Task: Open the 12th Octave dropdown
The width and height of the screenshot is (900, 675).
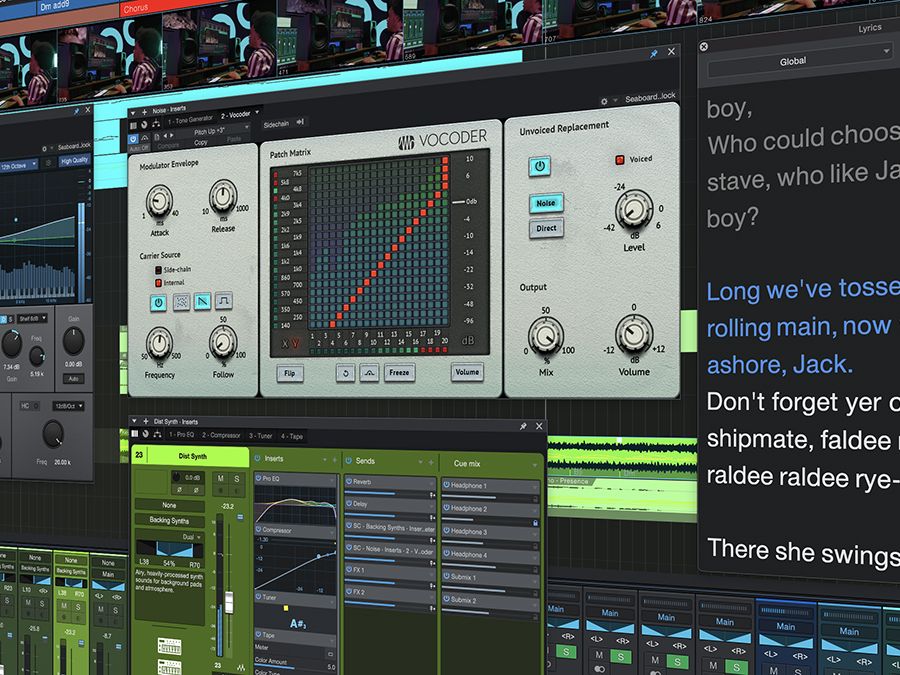Action: pyautogui.click(x=19, y=165)
